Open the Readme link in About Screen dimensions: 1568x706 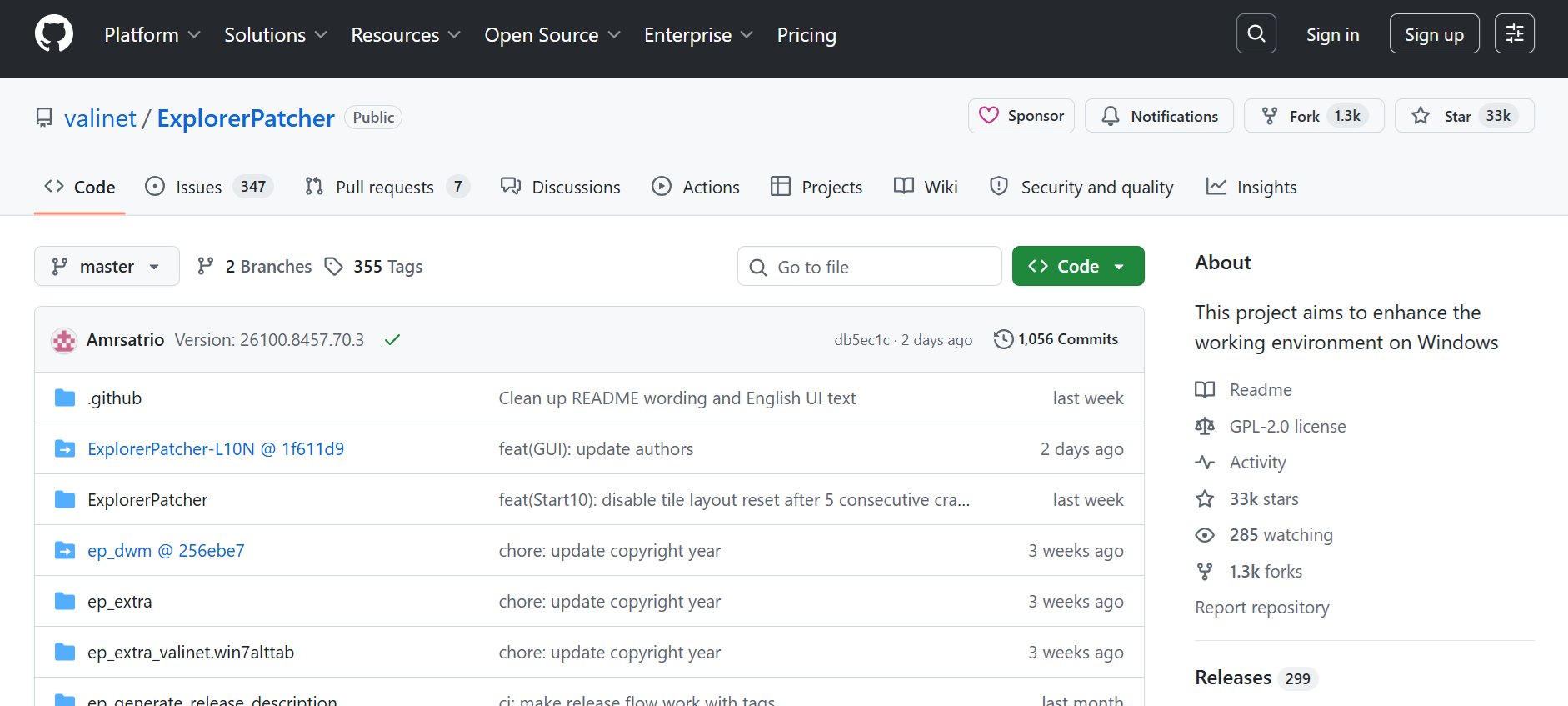tap(1244, 389)
